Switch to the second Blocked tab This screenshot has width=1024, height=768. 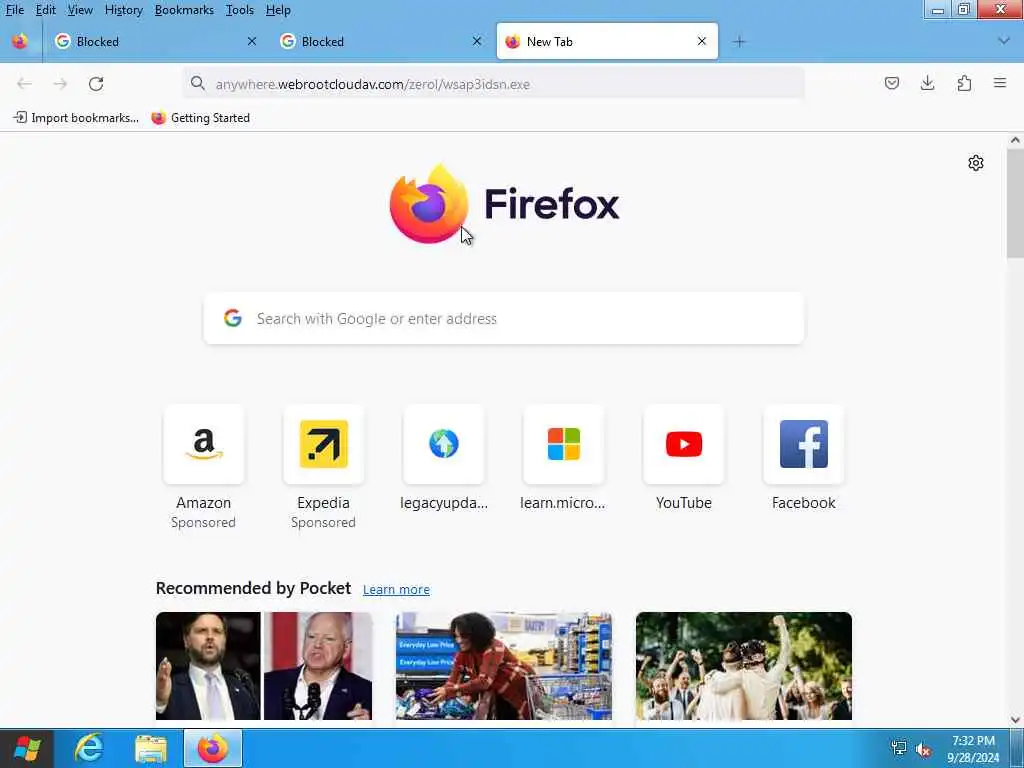(382, 41)
